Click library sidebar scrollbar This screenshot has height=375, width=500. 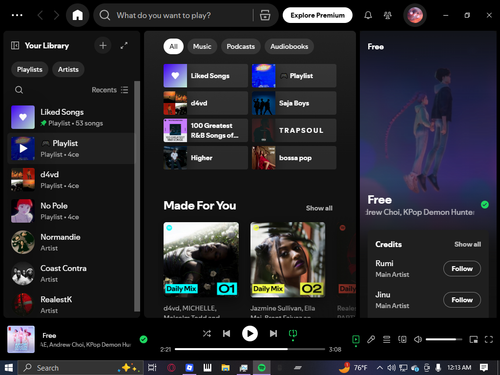coord(137,196)
